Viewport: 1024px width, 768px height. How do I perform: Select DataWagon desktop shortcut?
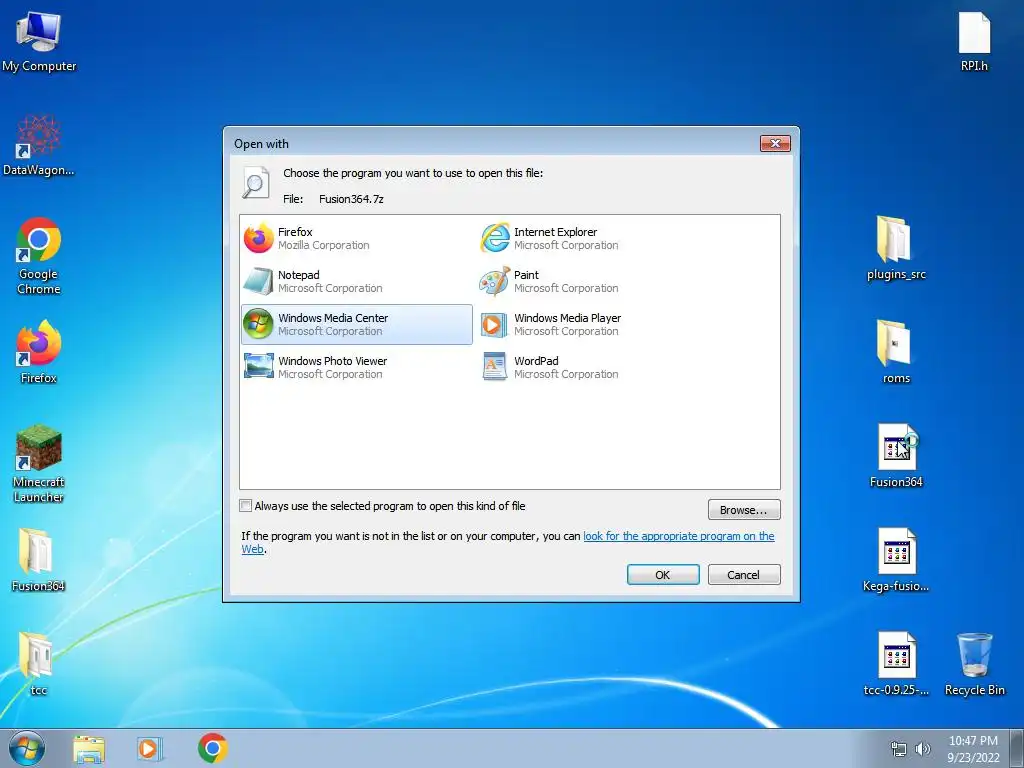[x=39, y=145]
